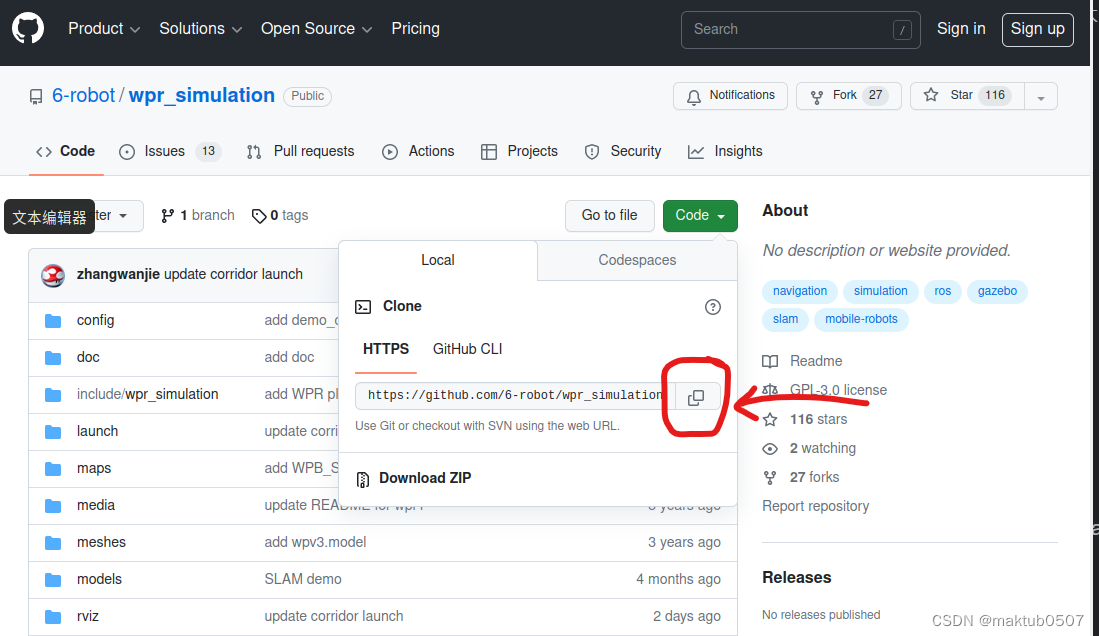Click the Pricing link
Screen dimensions: 1099x636
(416, 29)
